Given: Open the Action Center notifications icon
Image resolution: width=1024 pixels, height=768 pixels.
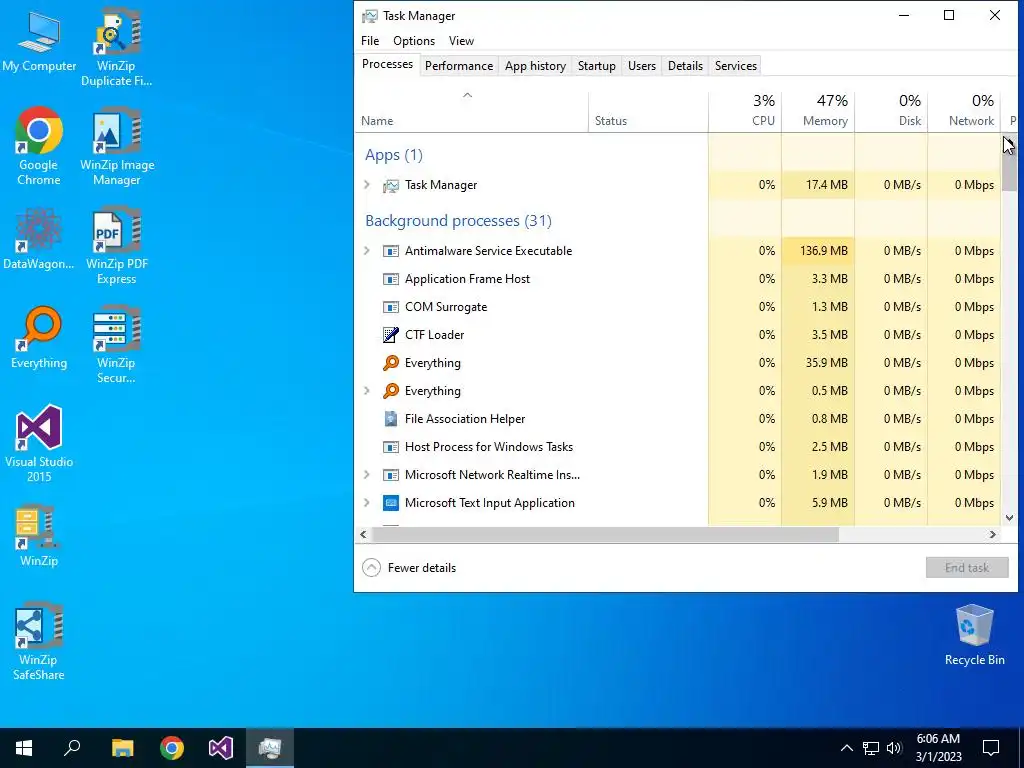Looking at the screenshot, I should [x=991, y=748].
